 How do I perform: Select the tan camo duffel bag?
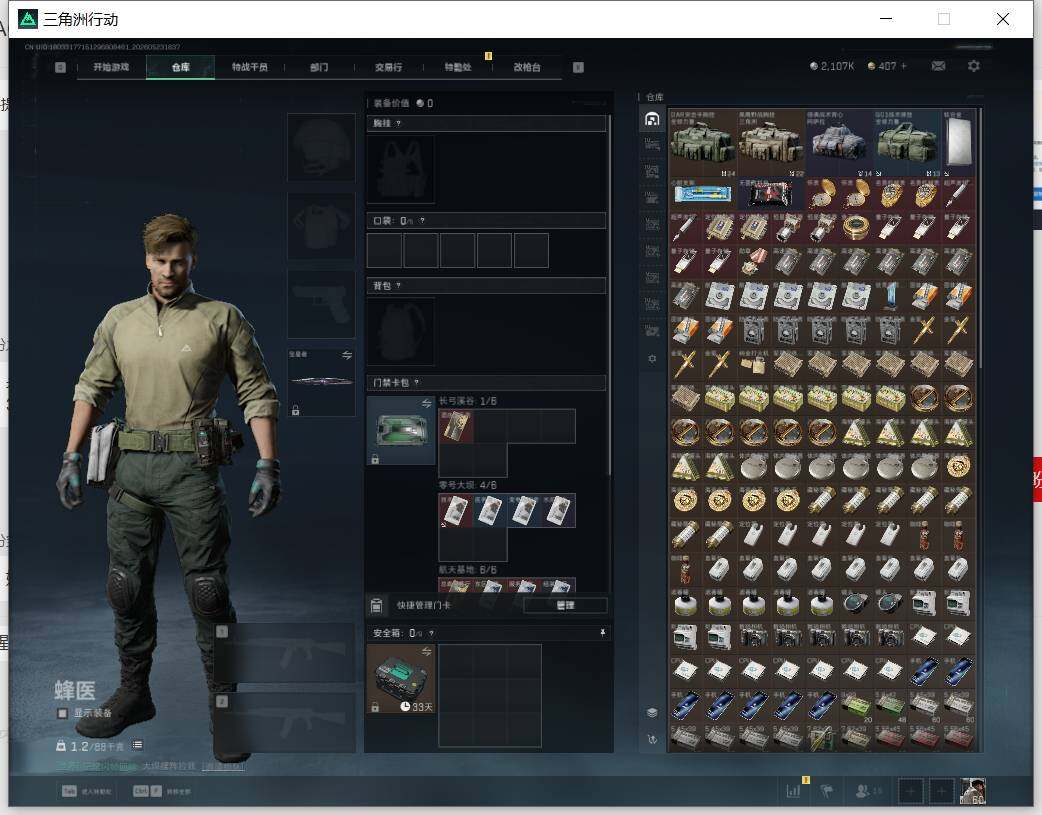point(771,143)
